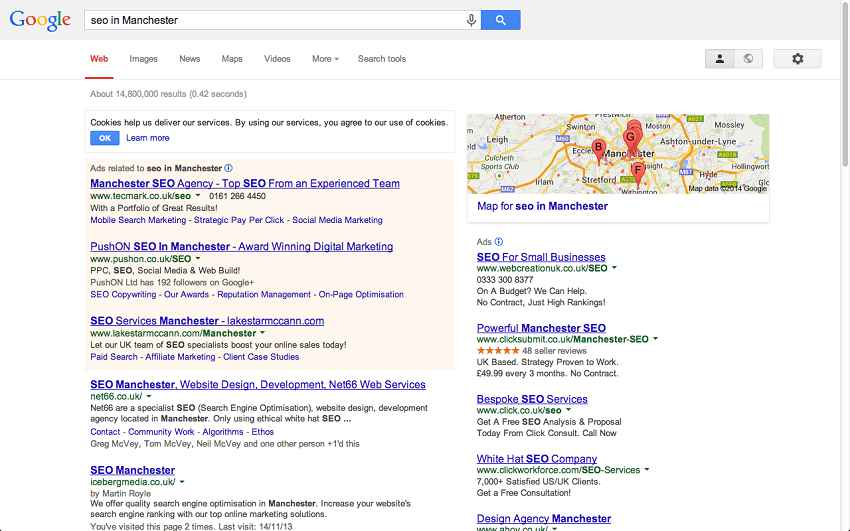Switch to the Maps tab
Image resolution: width=850 pixels, height=531 pixels.
pos(232,59)
